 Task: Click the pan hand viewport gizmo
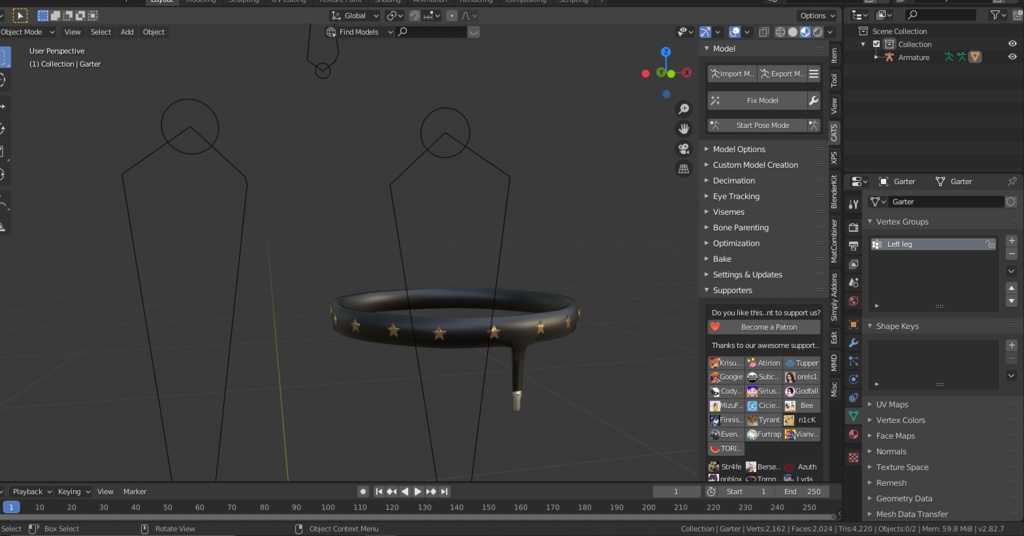684,129
